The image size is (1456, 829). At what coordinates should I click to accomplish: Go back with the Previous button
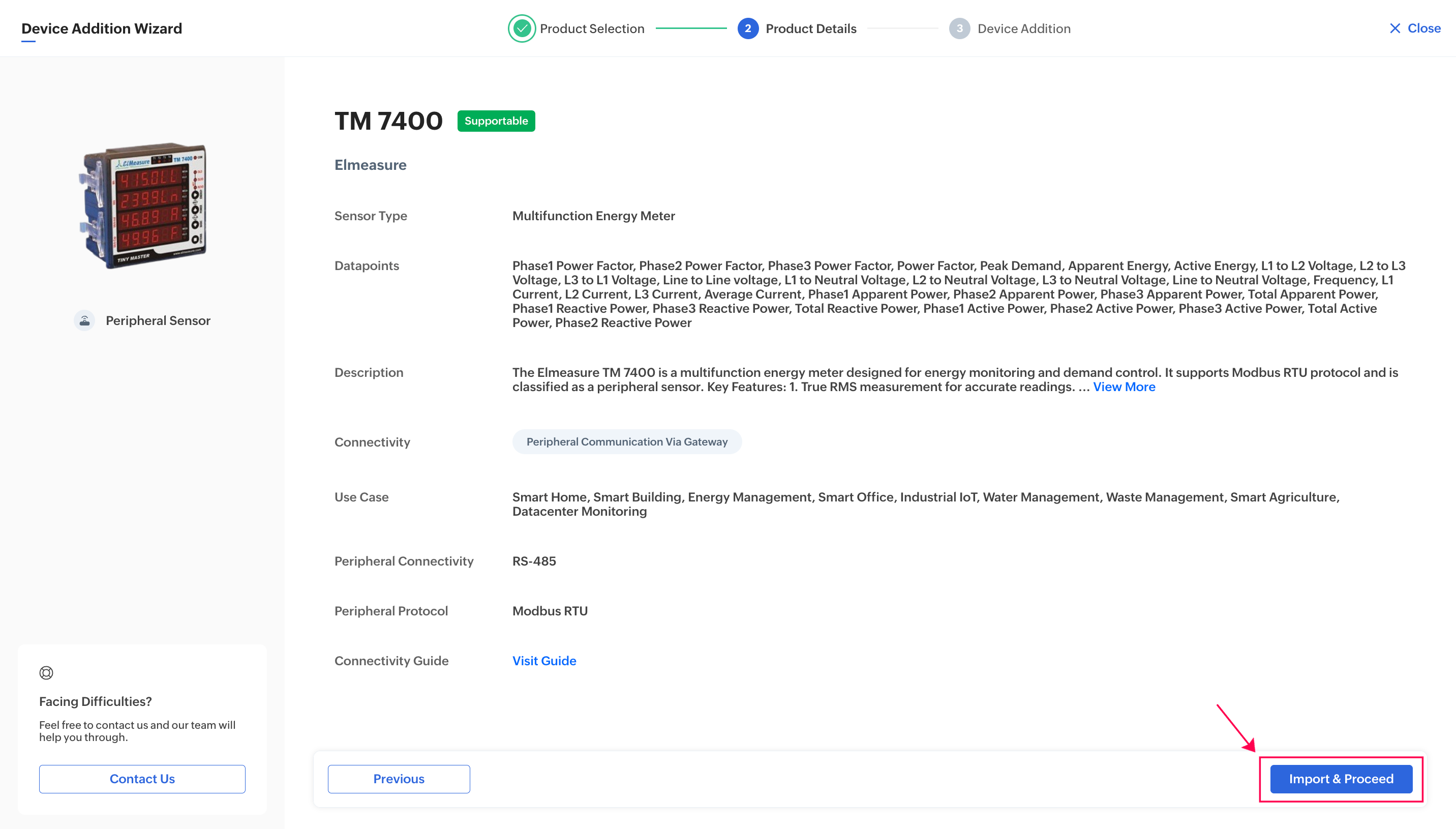pyautogui.click(x=398, y=778)
